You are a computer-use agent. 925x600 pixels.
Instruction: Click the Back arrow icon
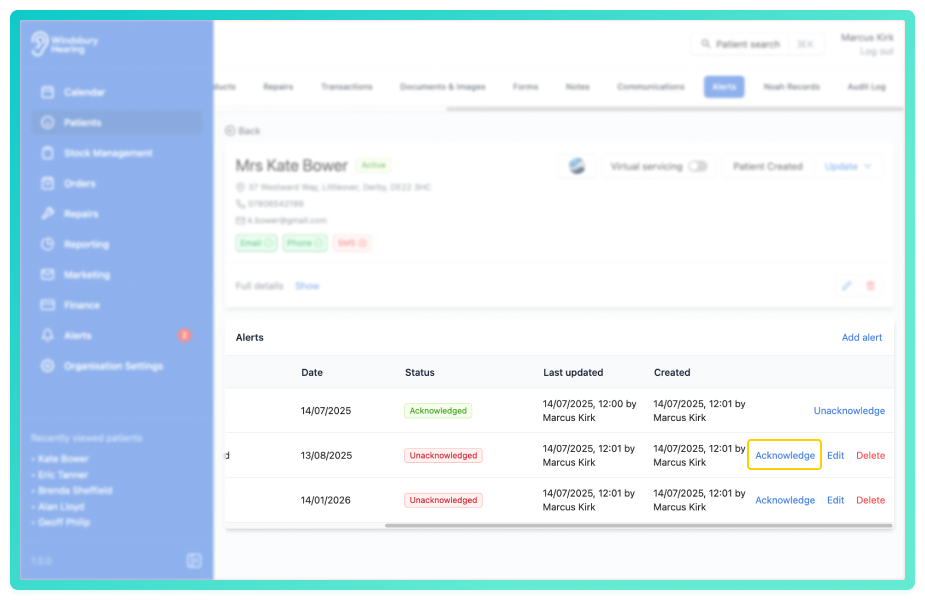coord(230,131)
